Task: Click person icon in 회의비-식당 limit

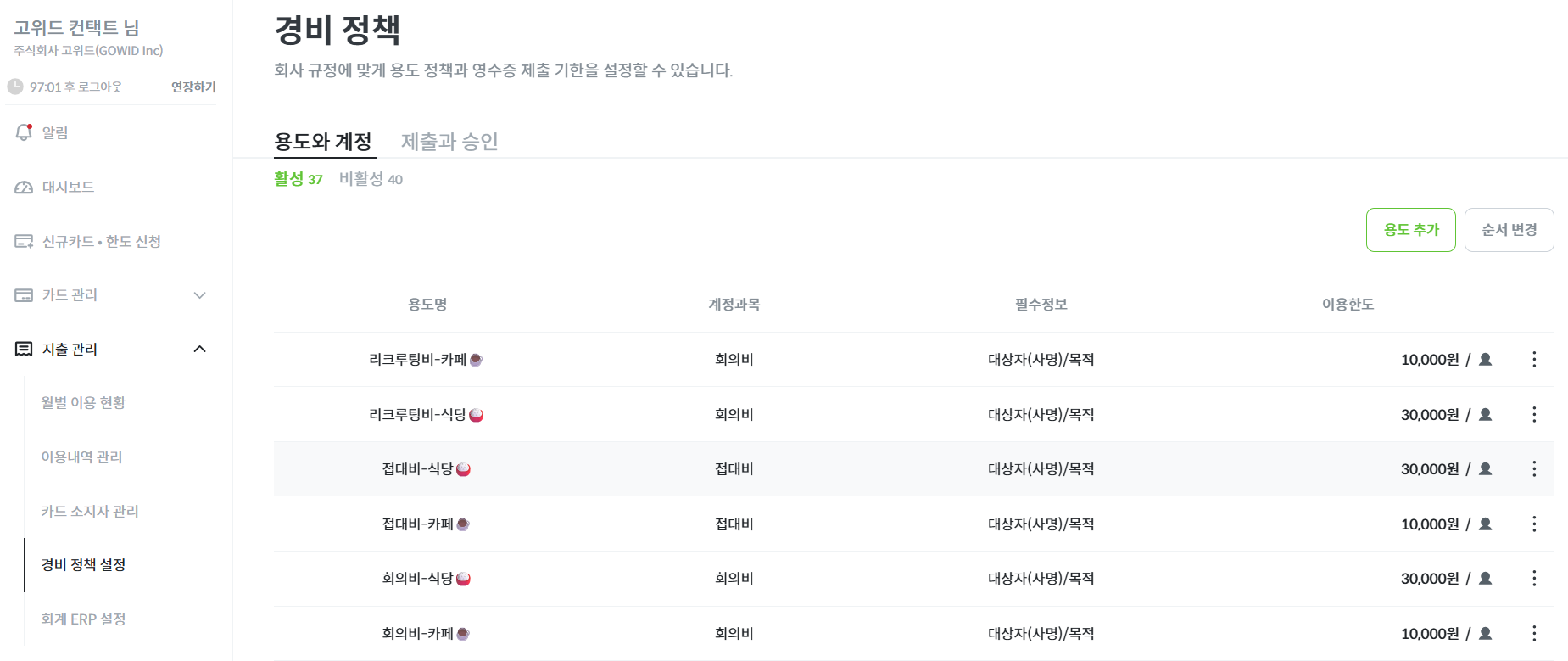Action: pos(1485,579)
